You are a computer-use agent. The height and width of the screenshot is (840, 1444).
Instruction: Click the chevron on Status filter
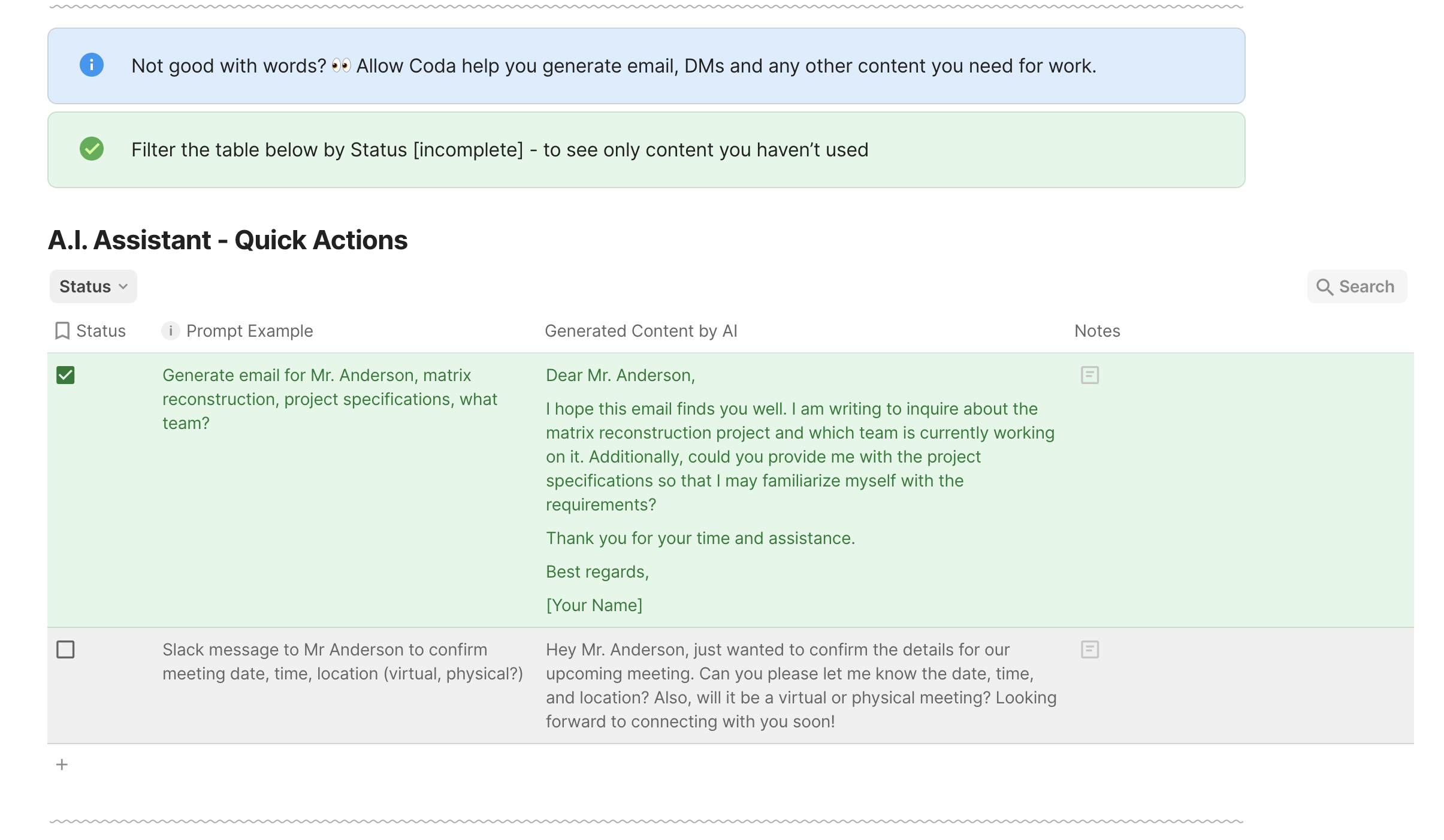123,286
